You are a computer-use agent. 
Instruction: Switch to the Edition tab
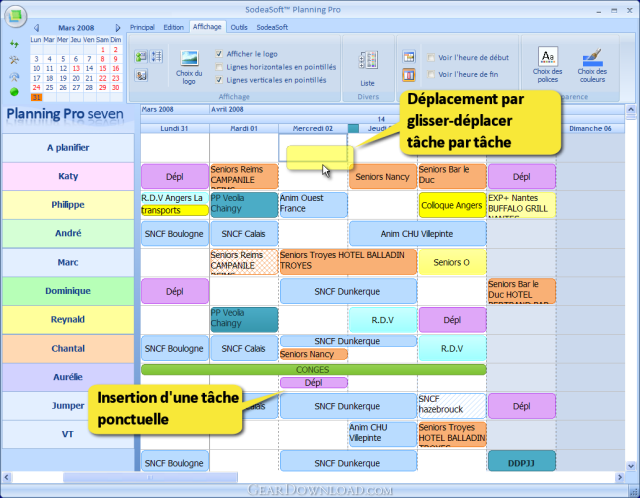[x=173, y=27]
